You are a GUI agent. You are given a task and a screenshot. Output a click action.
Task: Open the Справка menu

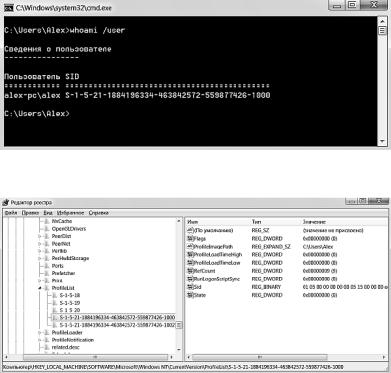click(99, 213)
